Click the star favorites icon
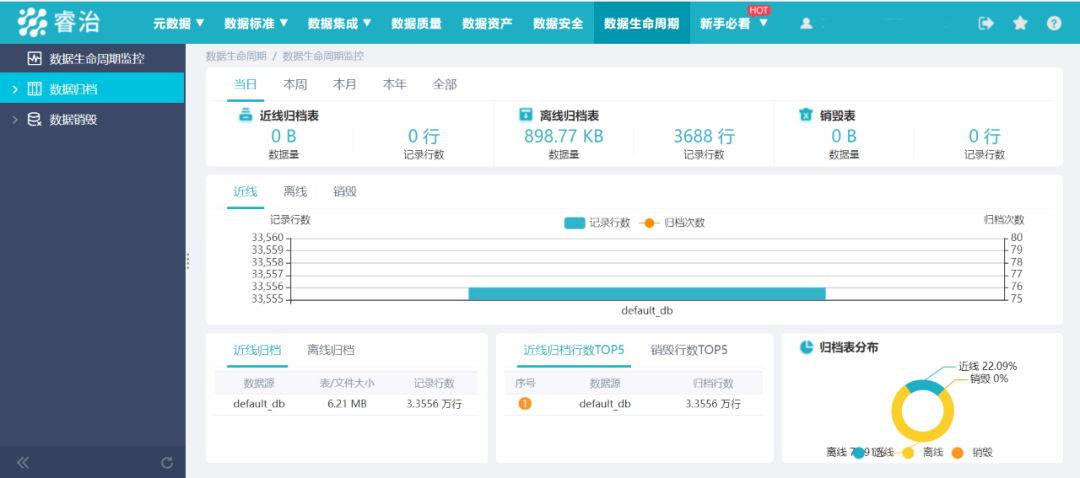Image resolution: width=1080 pixels, height=478 pixels. point(1020,23)
